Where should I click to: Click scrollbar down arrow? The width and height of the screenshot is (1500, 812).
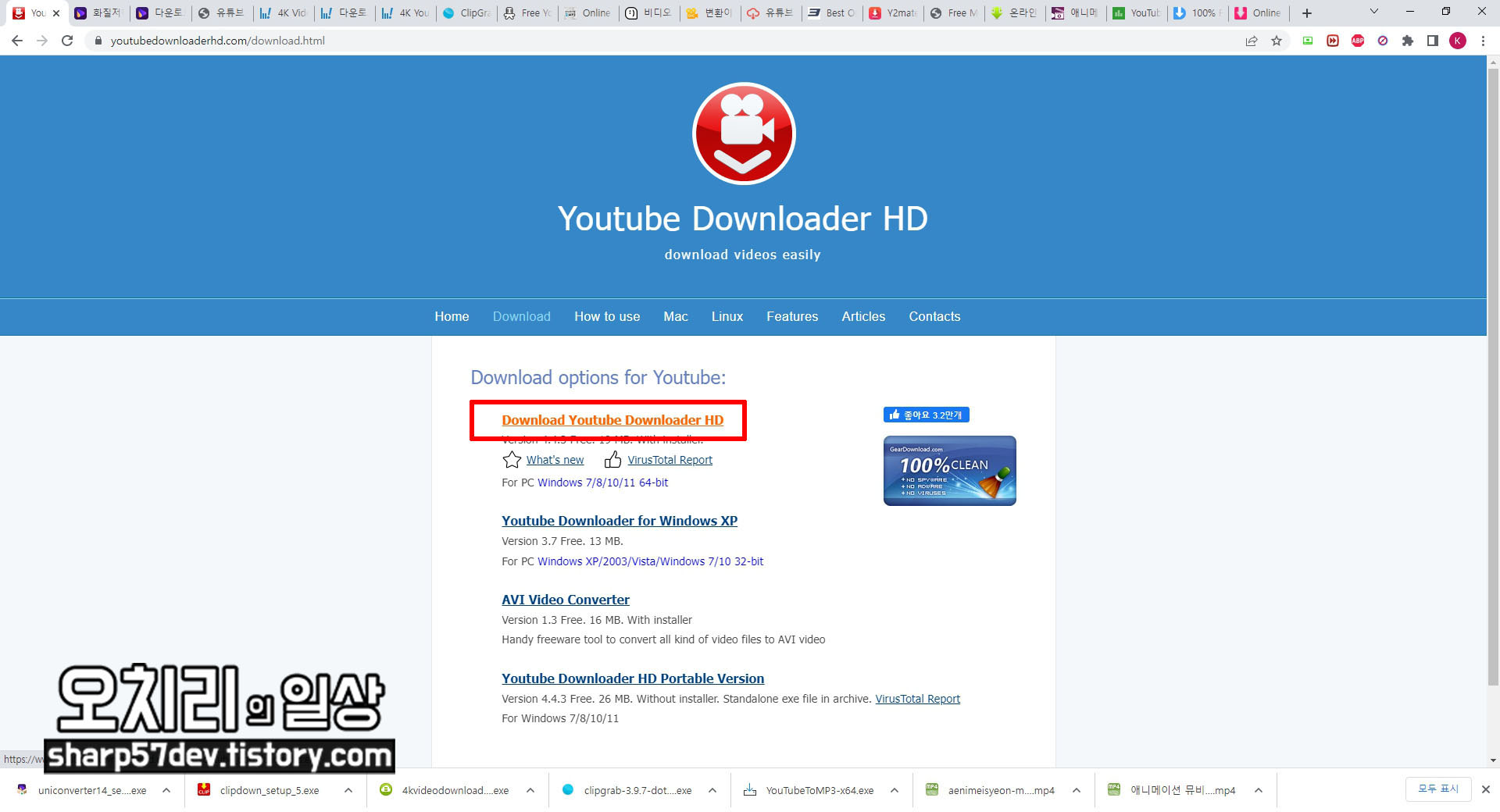pyautogui.click(x=1493, y=760)
